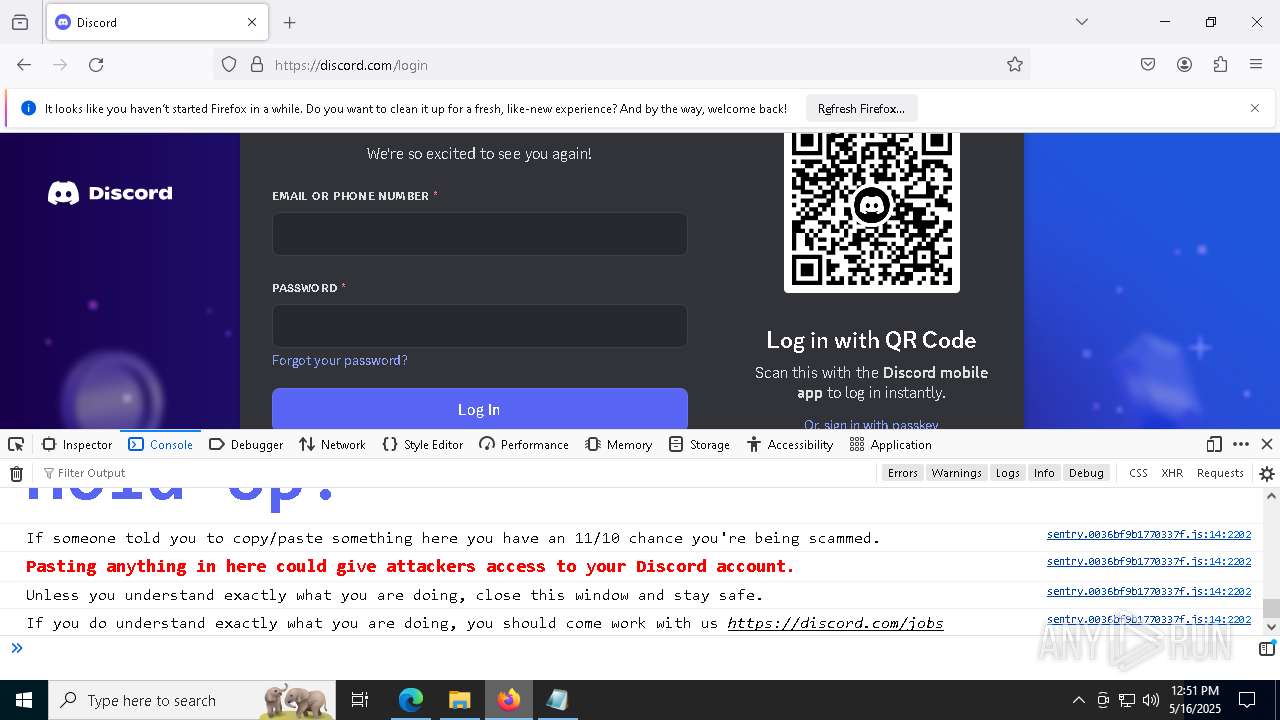The image size is (1280, 720).
Task: Open Microsoft Edge from taskbar
Action: tap(411, 700)
